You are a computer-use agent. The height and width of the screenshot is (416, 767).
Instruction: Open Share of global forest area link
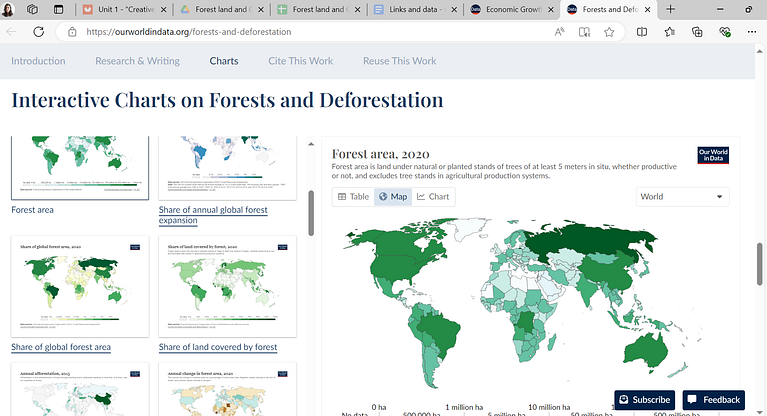coord(61,347)
